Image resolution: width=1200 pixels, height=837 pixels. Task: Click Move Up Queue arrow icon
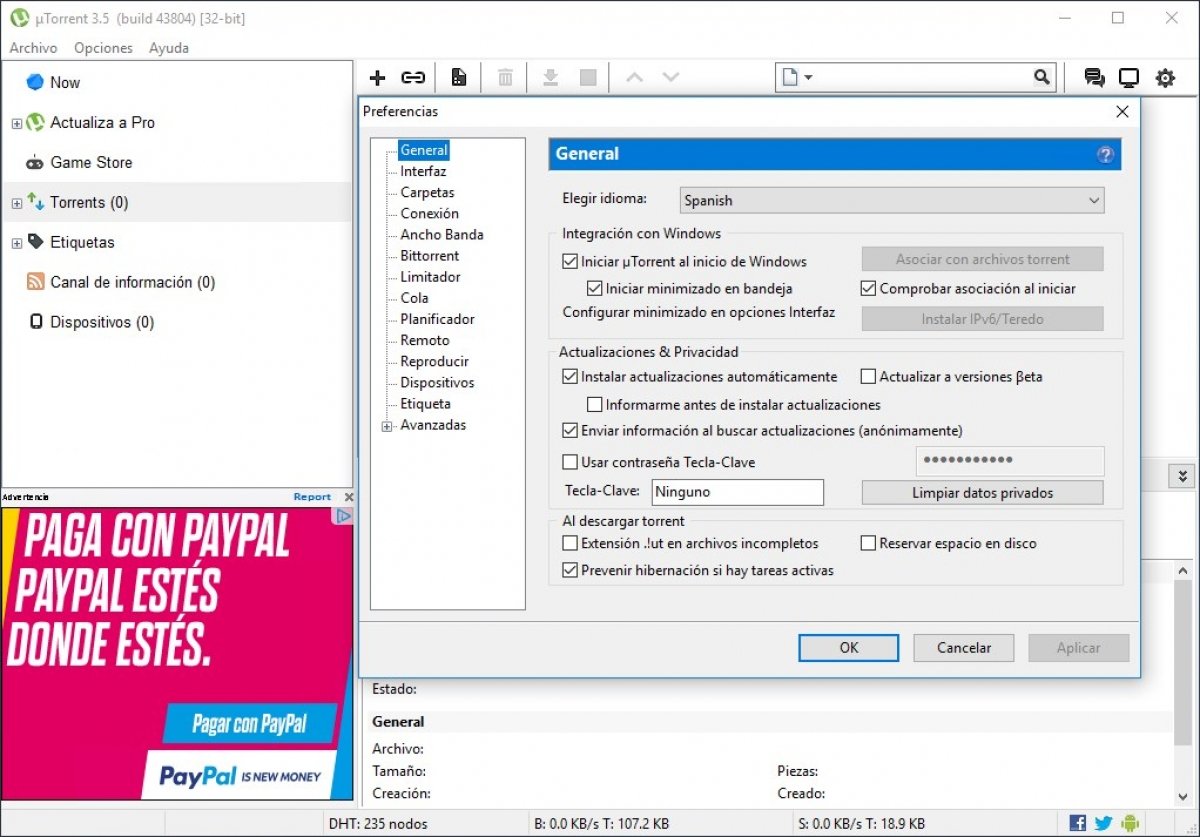(634, 77)
